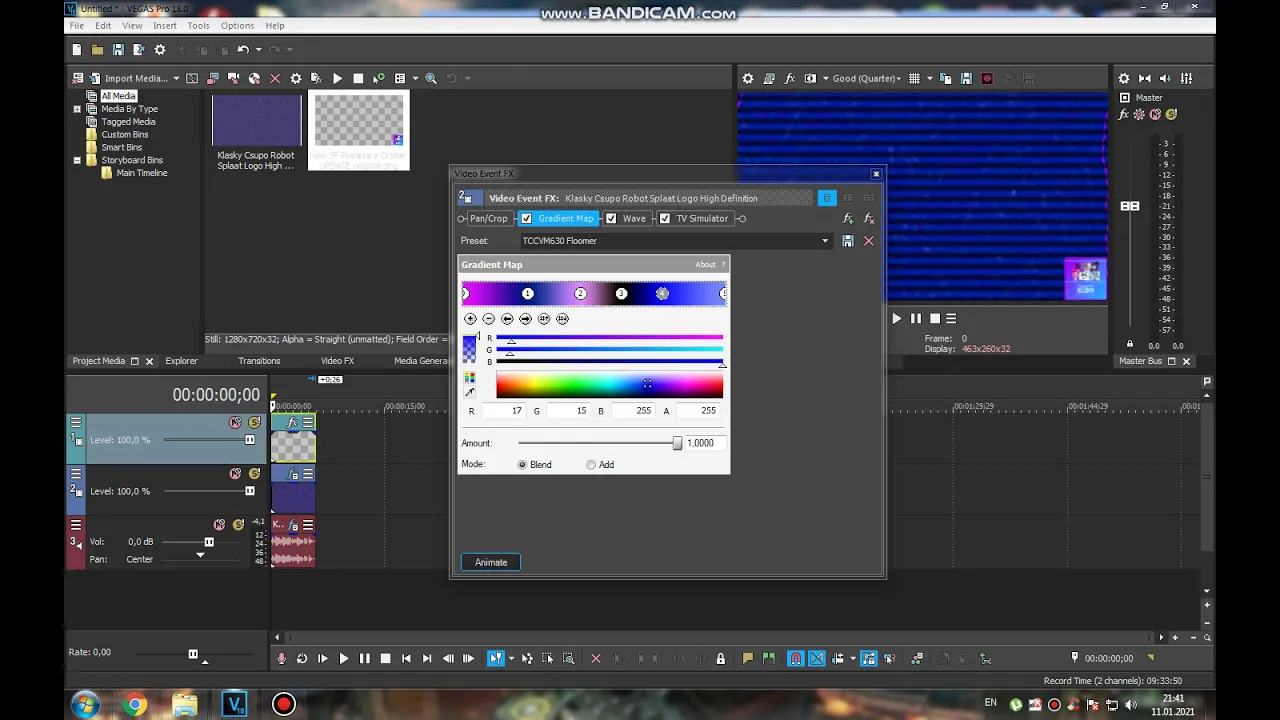Undo the last action
The width and height of the screenshot is (1280, 720).
tap(242, 50)
